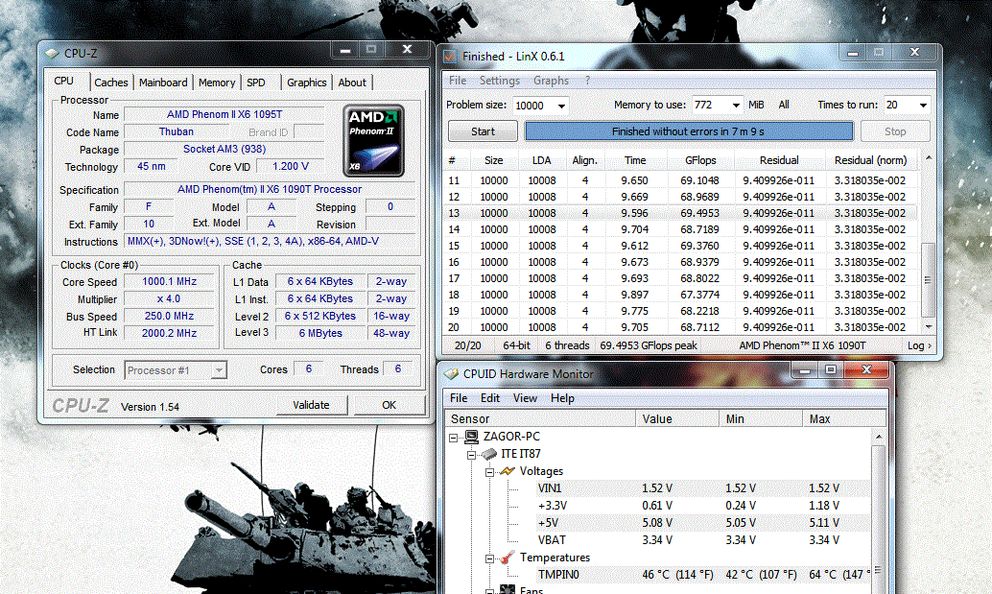This screenshot has height=594, width=992.
Task: Click the GFlops column header
Action: 700,161
